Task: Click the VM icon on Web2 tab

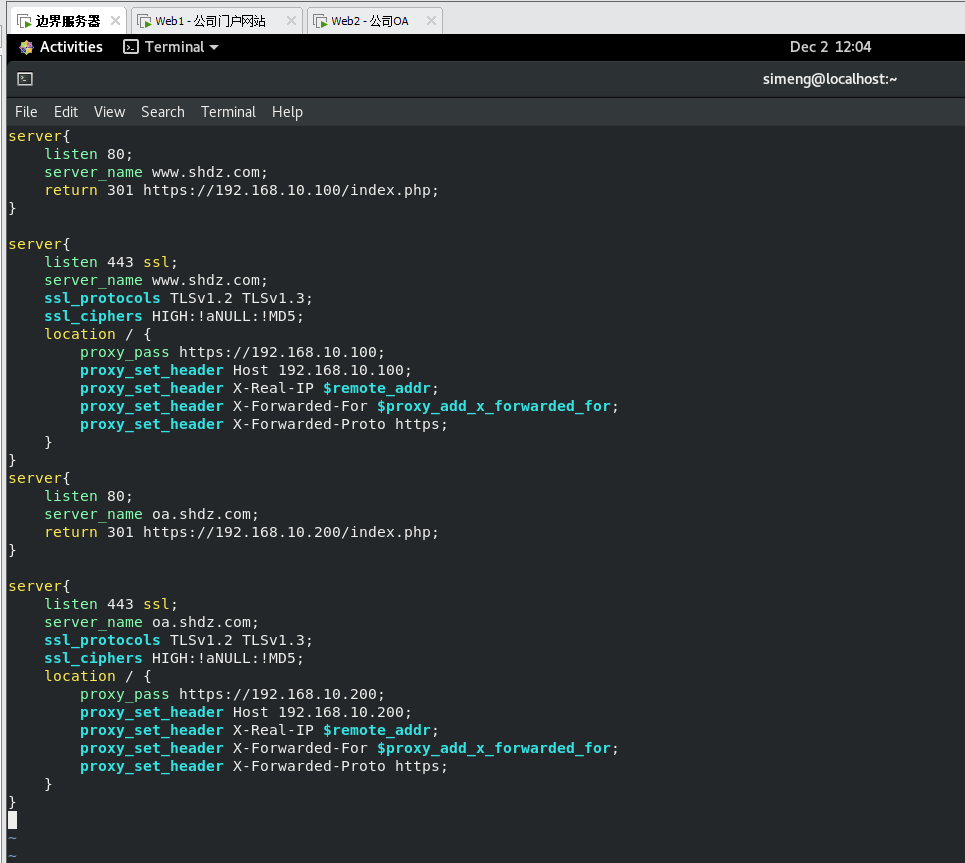Action: 321,21
